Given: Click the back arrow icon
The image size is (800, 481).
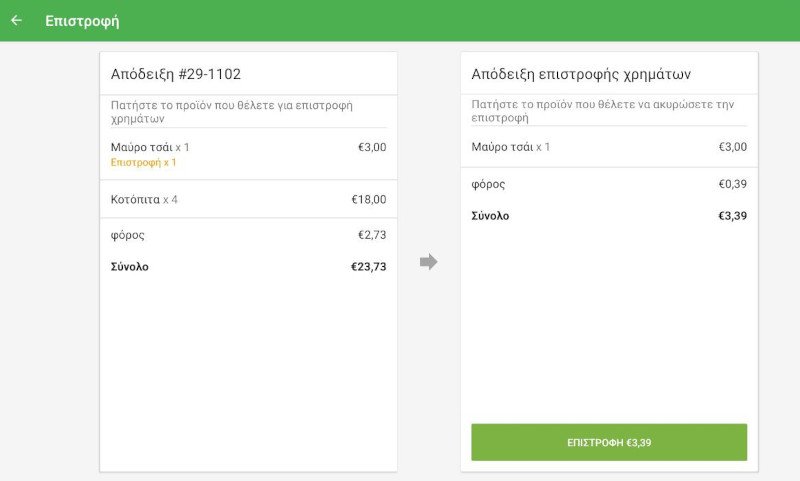Looking at the screenshot, I should point(17,20).
